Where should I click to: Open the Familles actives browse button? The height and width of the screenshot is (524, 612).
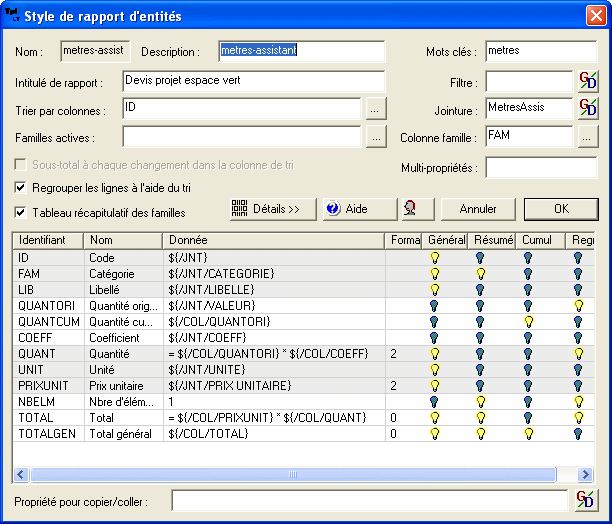coord(374,136)
